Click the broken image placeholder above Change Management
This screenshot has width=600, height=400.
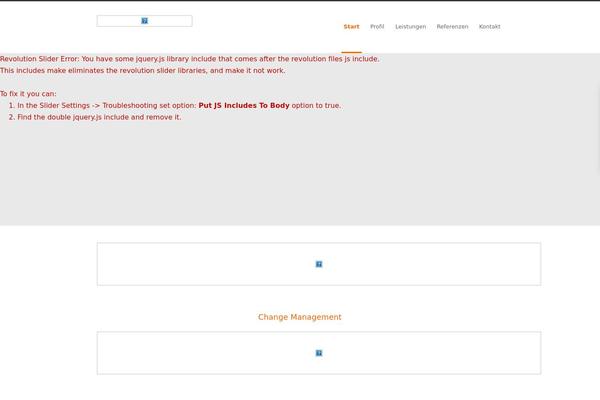319,264
